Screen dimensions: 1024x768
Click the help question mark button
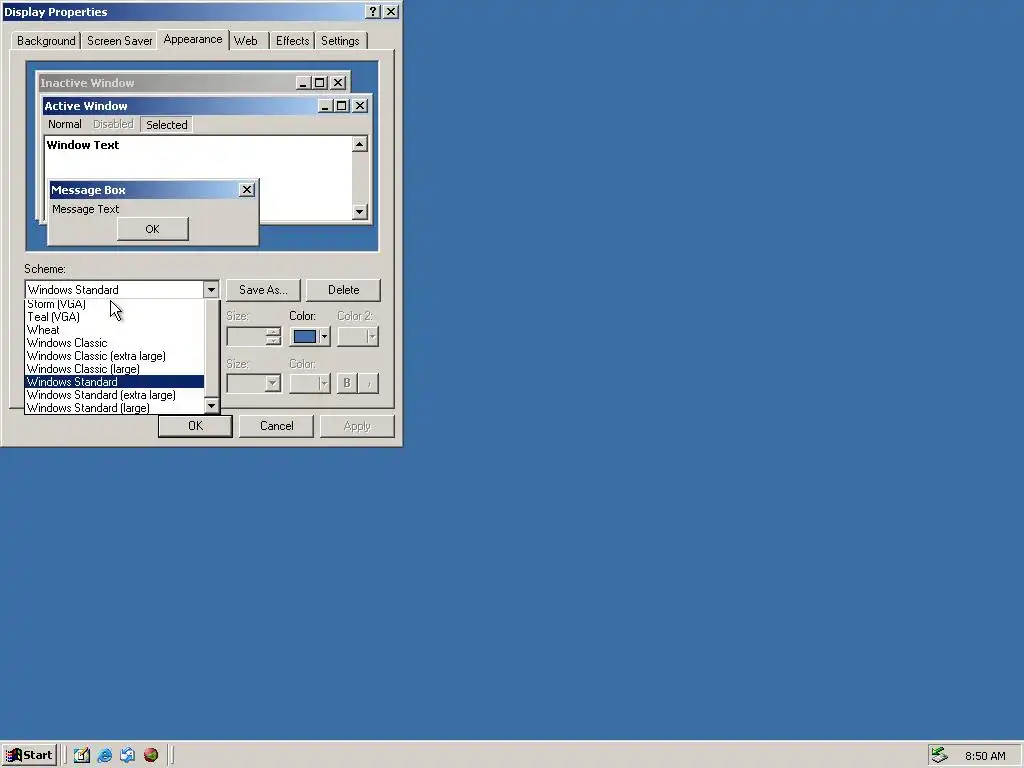[x=372, y=12]
